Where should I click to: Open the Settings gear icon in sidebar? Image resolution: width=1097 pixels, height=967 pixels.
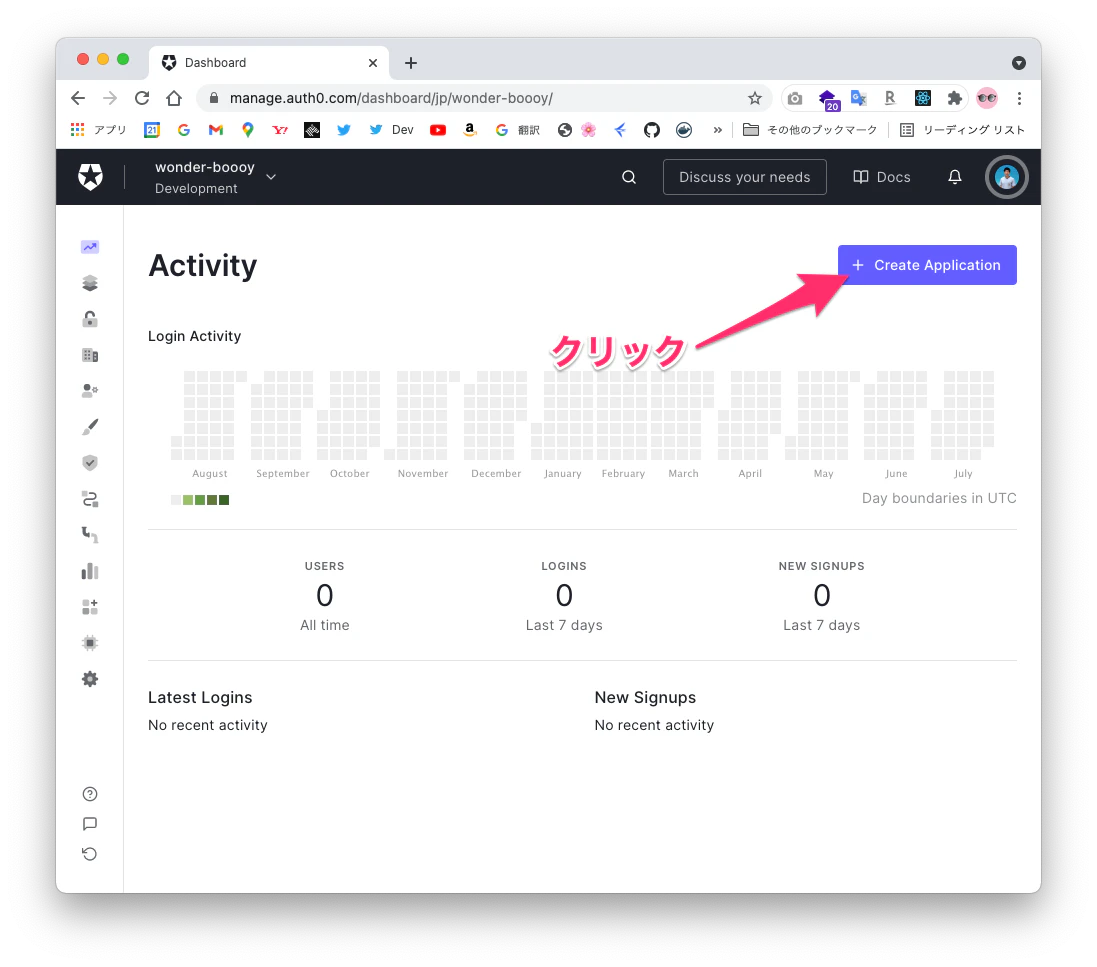pyautogui.click(x=90, y=679)
